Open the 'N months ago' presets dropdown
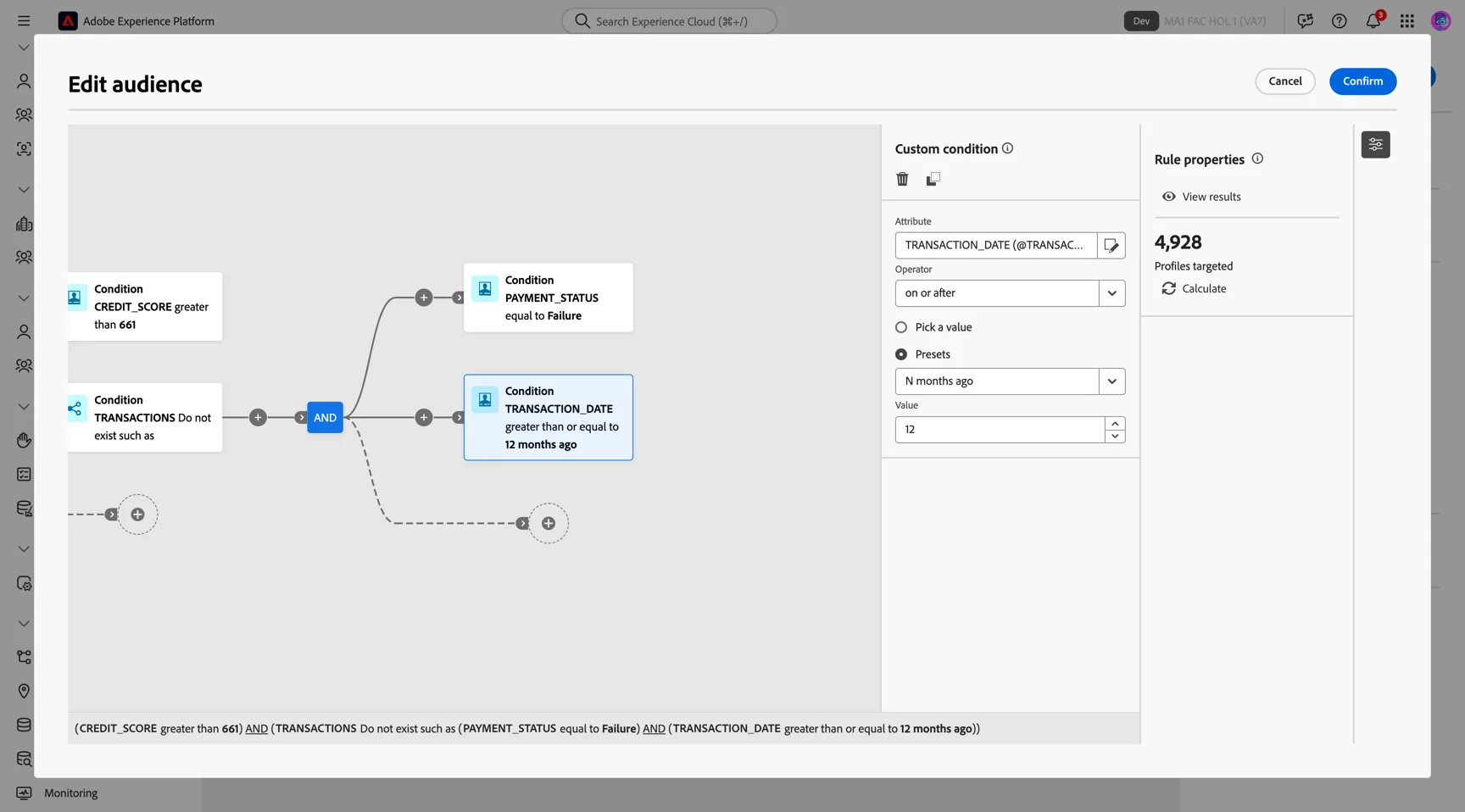This screenshot has width=1465, height=812. (x=1010, y=381)
